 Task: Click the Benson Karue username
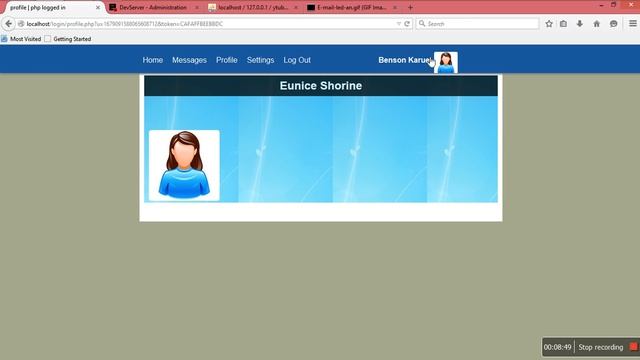(404, 60)
